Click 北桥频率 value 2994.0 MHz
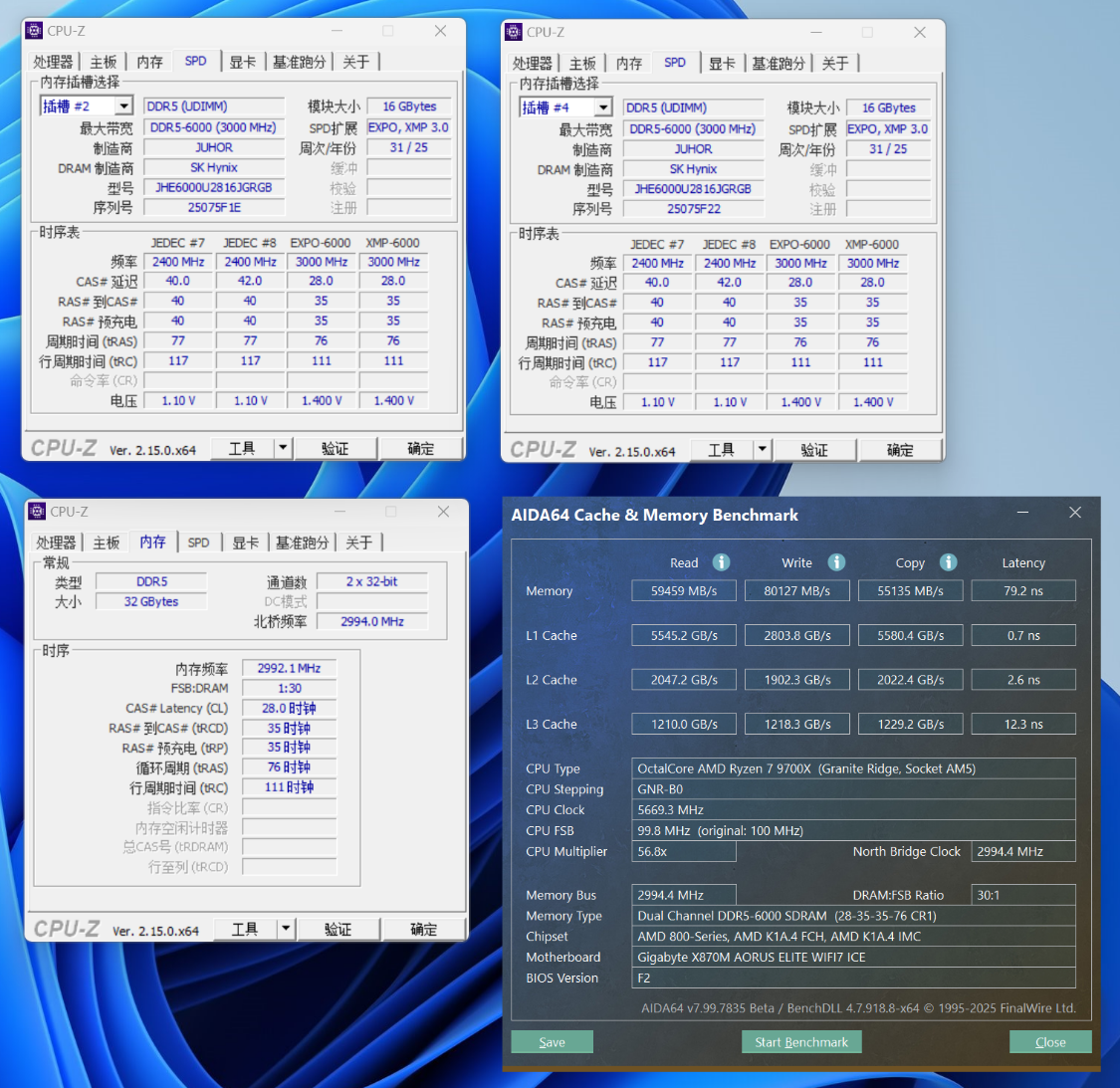 [x=372, y=621]
